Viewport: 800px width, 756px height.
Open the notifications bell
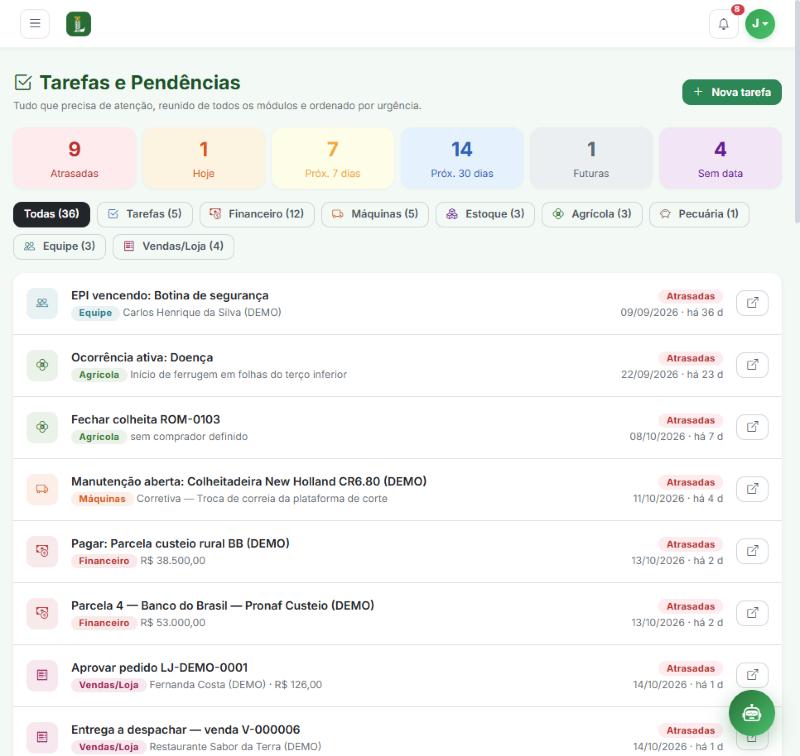click(723, 24)
